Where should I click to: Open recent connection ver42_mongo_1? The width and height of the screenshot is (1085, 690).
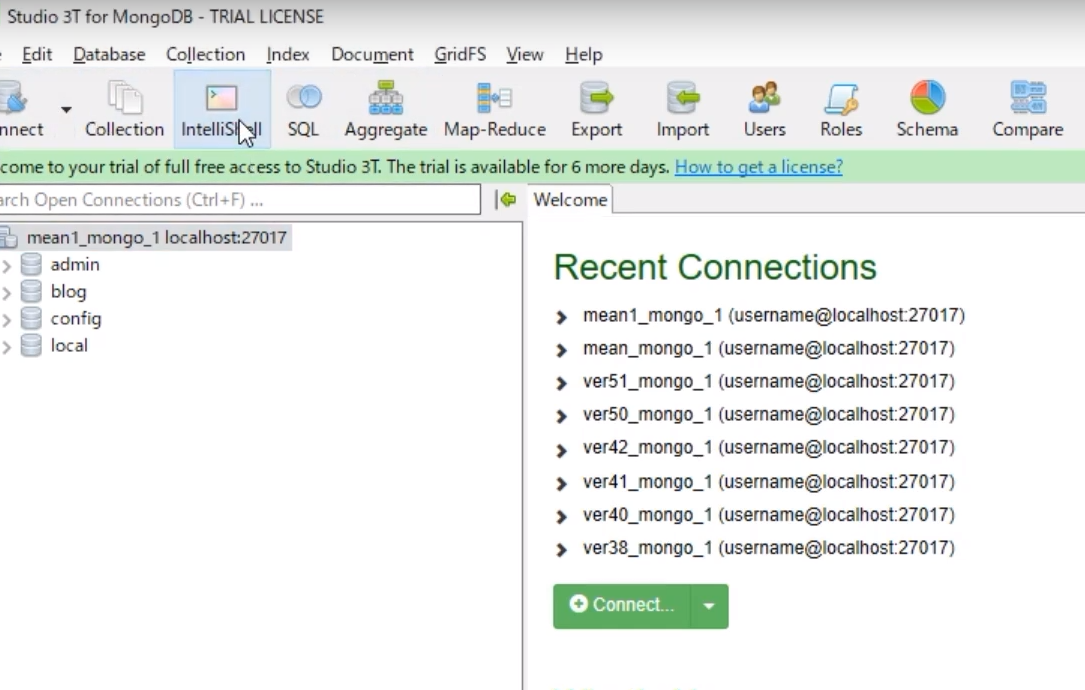point(769,448)
